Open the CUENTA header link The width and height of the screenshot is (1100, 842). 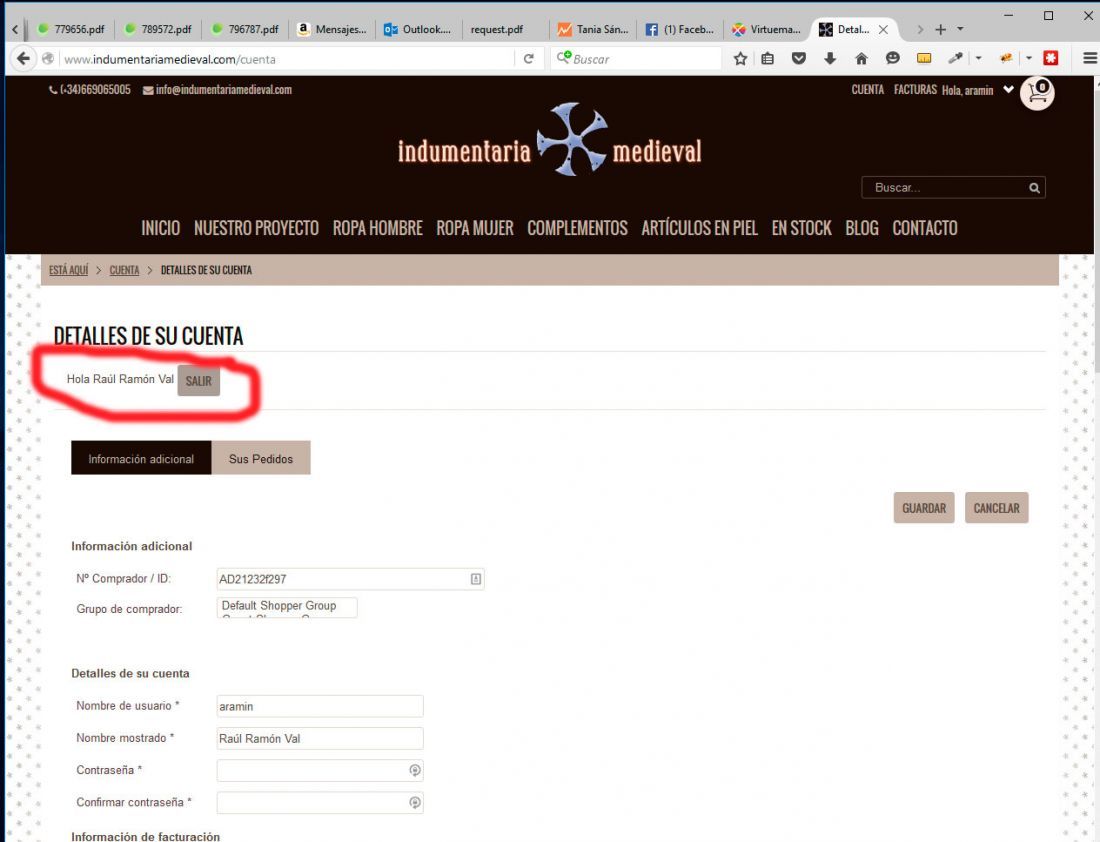click(x=868, y=90)
